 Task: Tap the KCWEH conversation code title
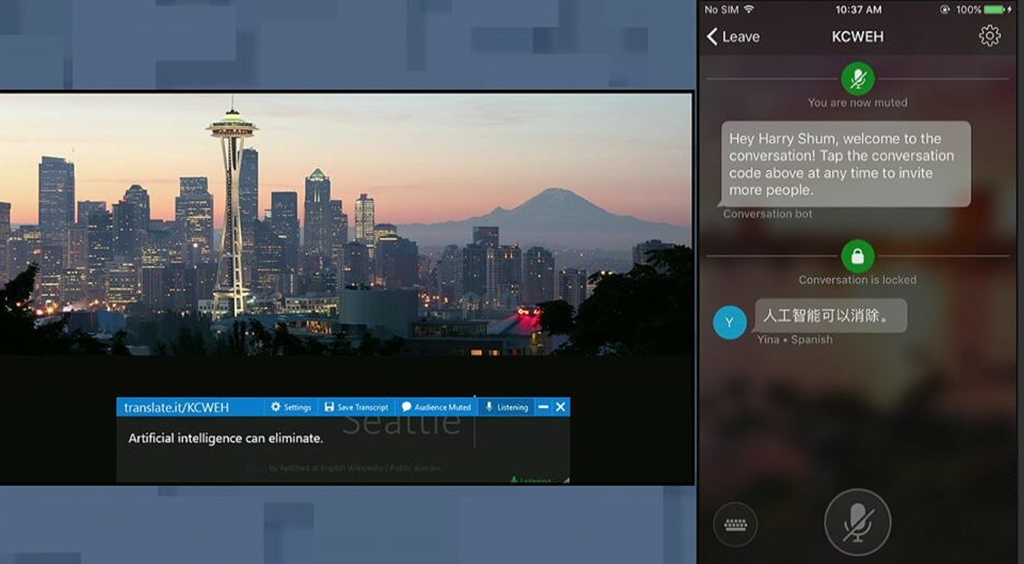(857, 37)
